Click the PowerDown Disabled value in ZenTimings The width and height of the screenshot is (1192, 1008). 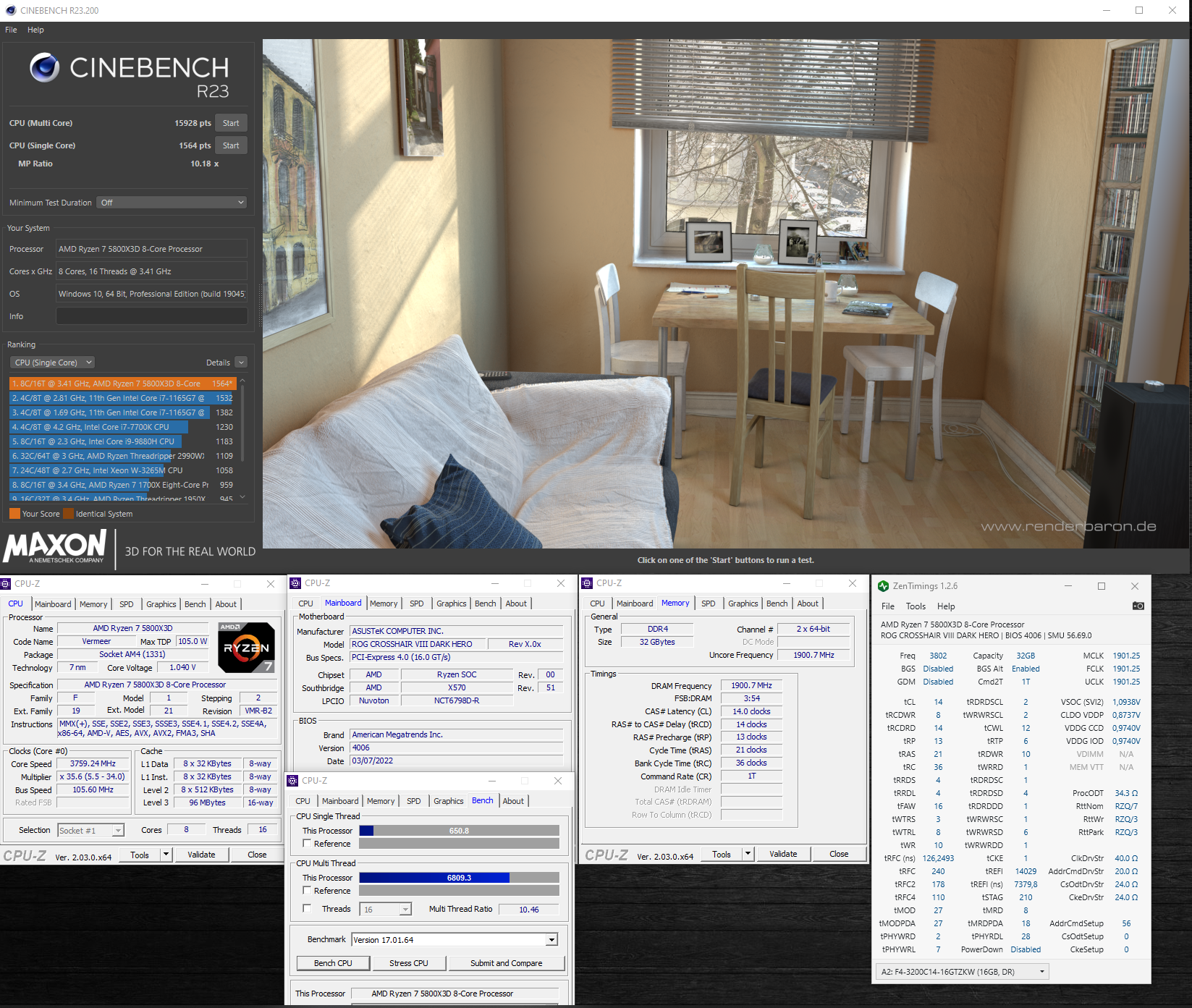coord(1026,949)
